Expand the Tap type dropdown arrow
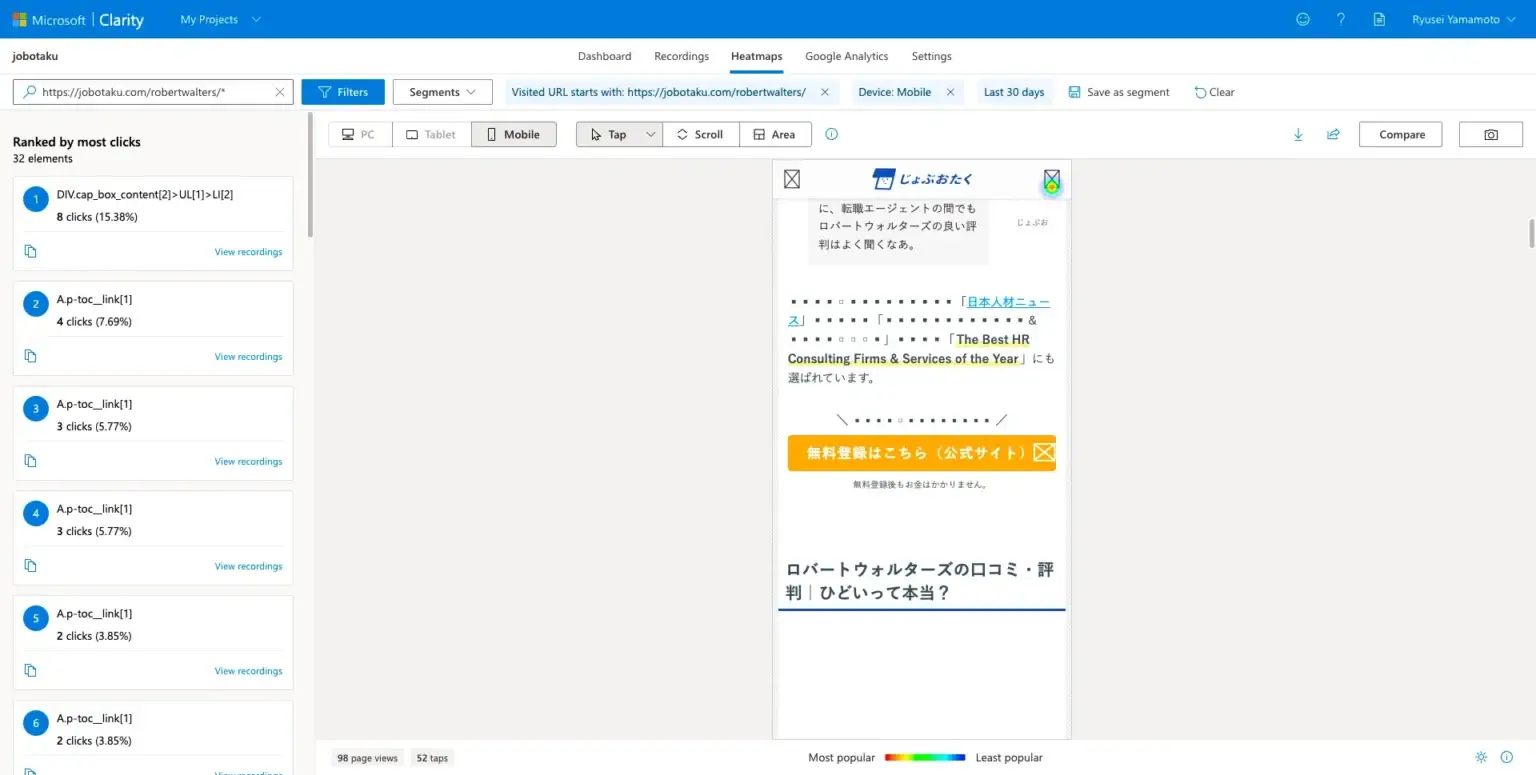This screenshot has width=1536, height=775. 650,134
